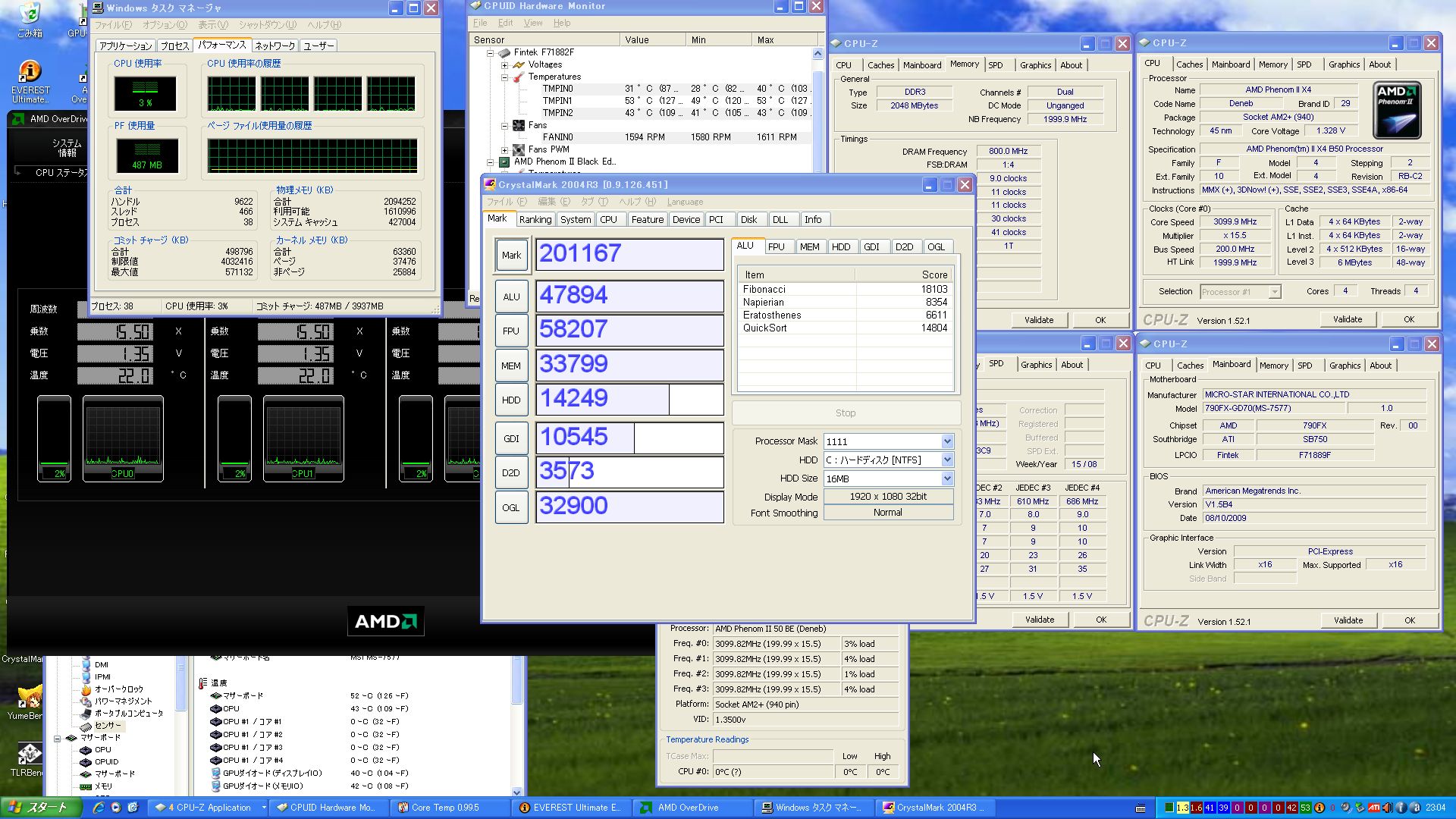
Task: Collapse the マザーボード tree branch in EVEREST
Action: pyautogui.click(x=58, y=738)
